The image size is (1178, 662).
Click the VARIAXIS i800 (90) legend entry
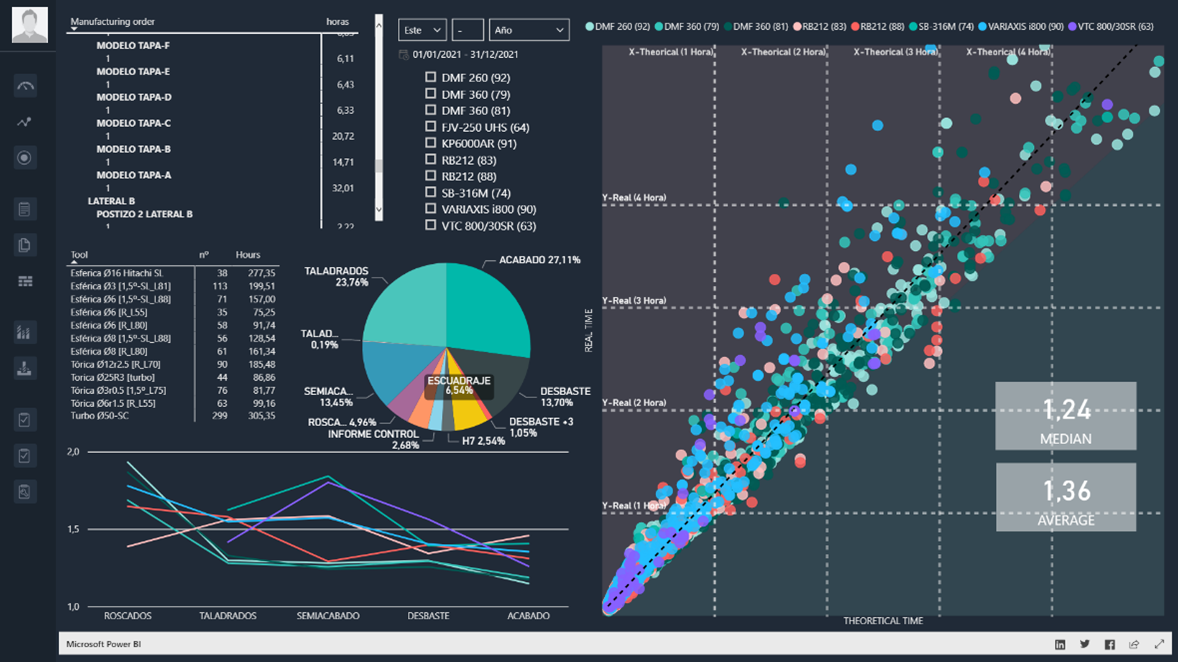[1021, 26]
